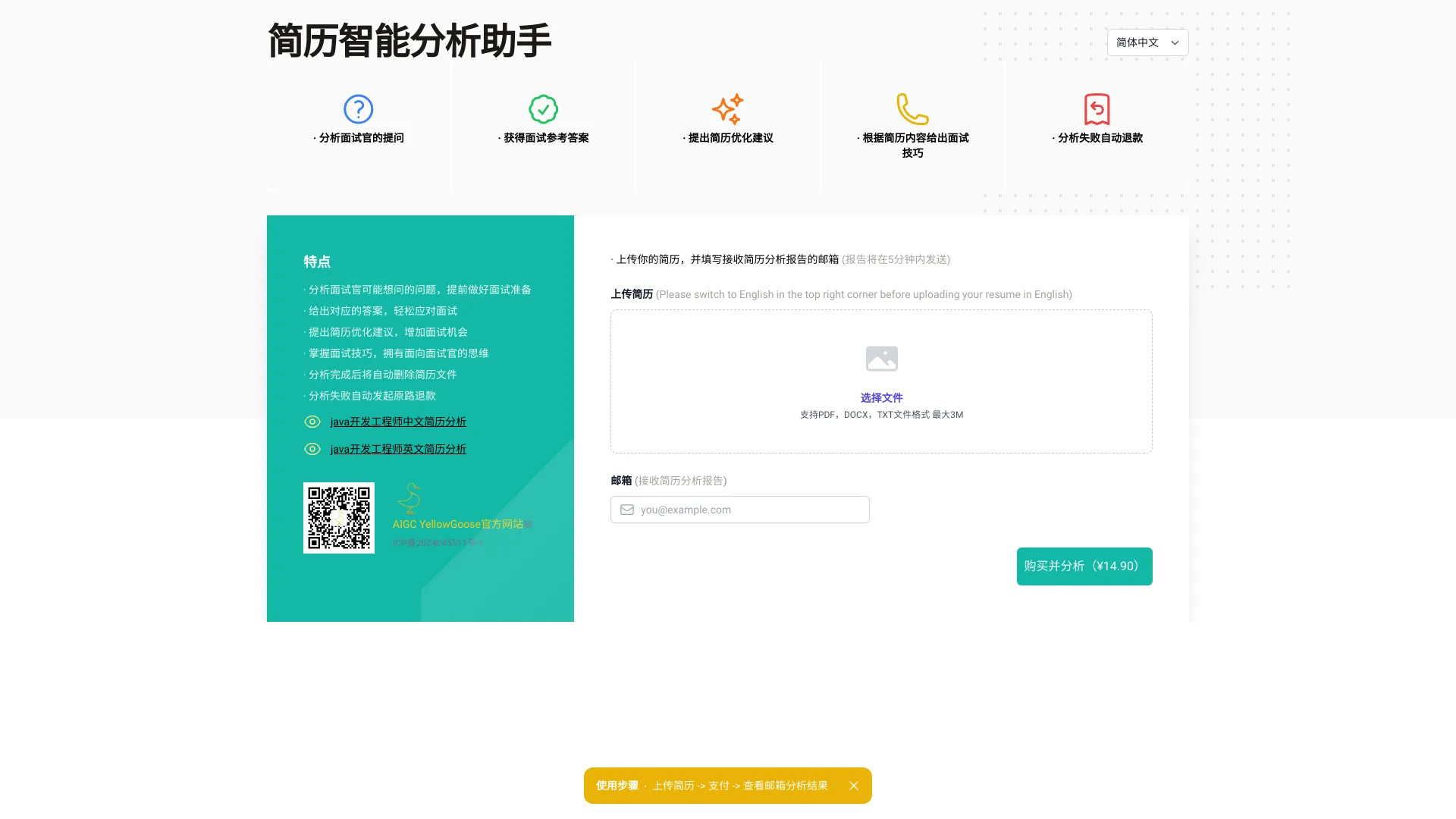Toggle the eye icon beside 英文简历分析

pyautogui.click(x=312, y=449)
